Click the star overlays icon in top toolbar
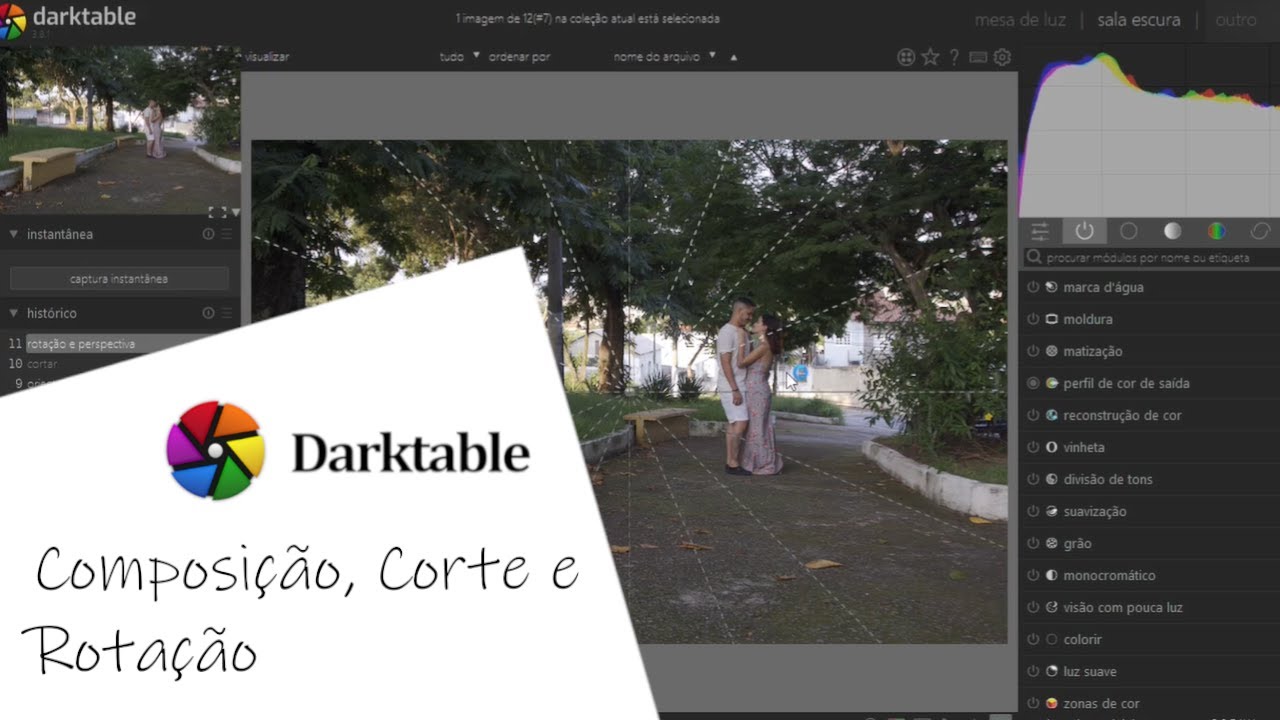This screenshot has height=720, width=1280. click(930, 57)
